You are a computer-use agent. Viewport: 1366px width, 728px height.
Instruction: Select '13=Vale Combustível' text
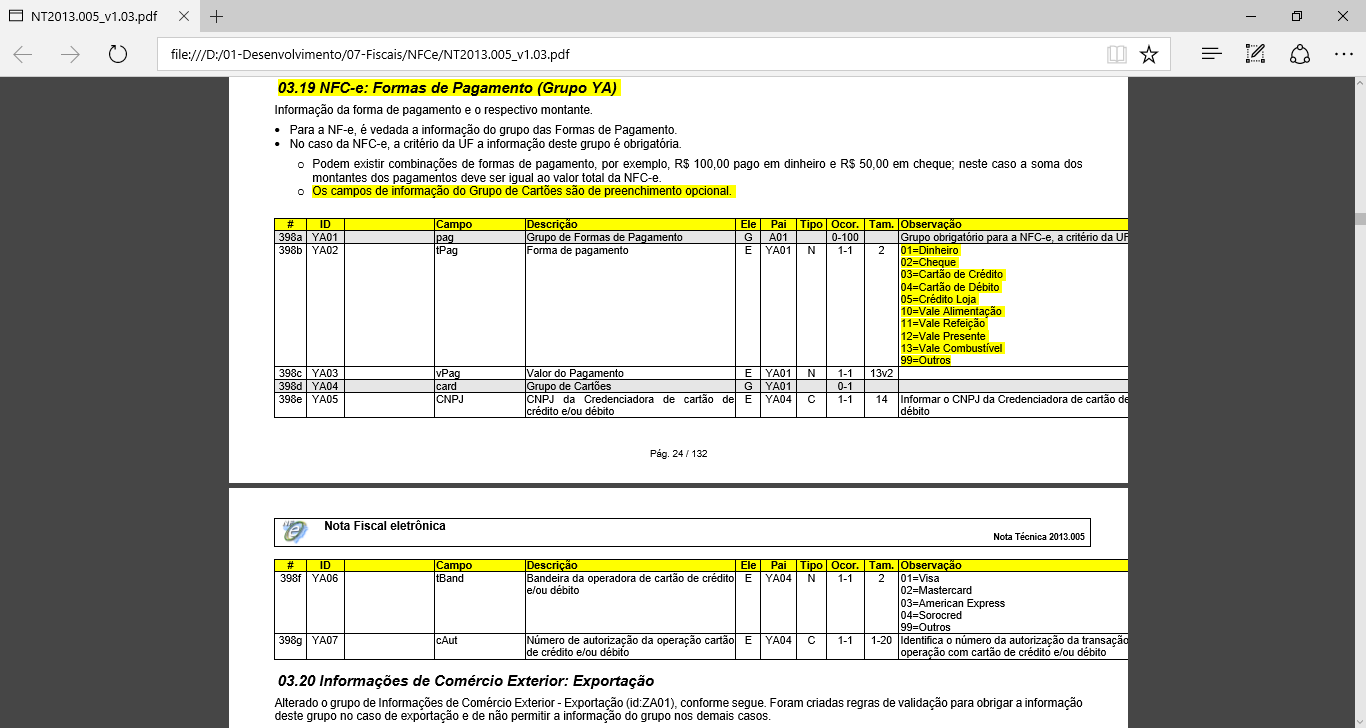952,348
